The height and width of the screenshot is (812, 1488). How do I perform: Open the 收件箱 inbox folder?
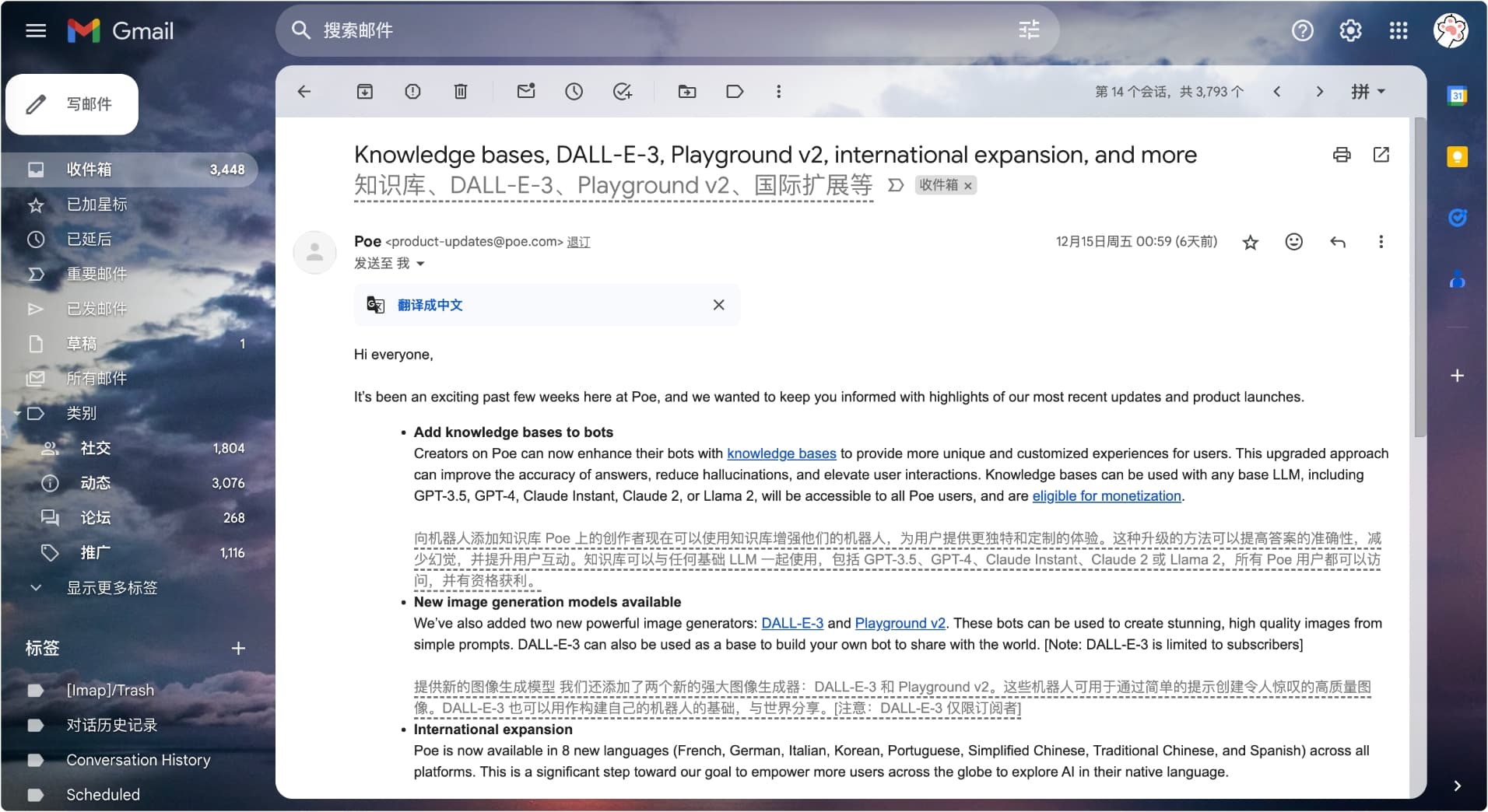[x=129, y=170]
